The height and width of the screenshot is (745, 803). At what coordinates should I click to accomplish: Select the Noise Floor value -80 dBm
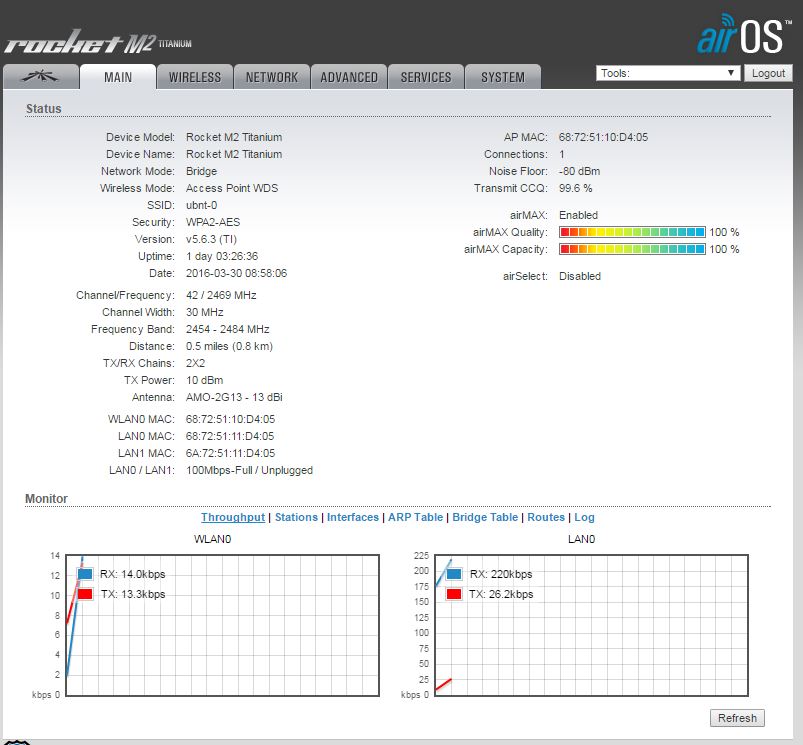(x=579, y=171)
